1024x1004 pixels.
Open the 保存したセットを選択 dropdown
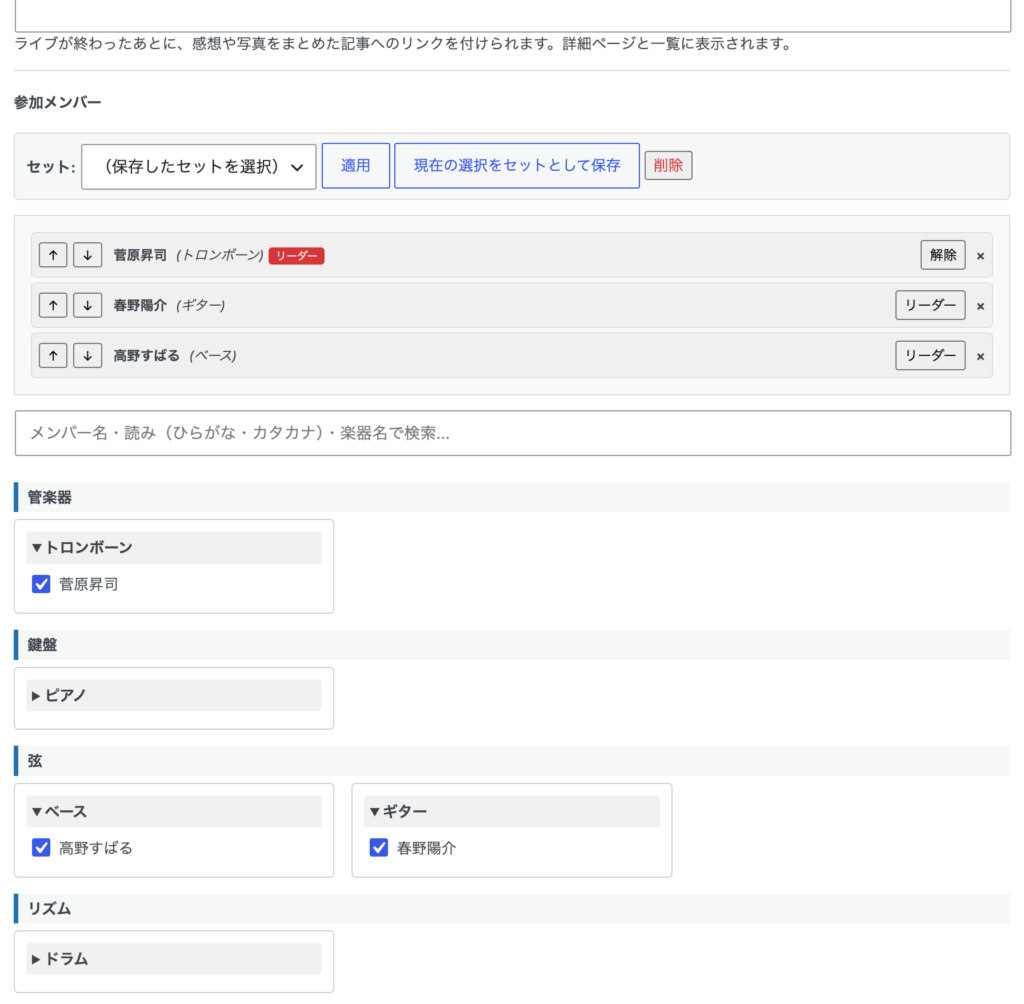[x=199, y=167]
